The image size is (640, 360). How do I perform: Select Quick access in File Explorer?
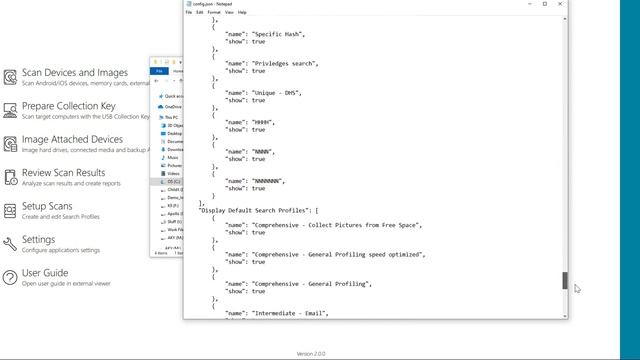click(x=171, y=96)
